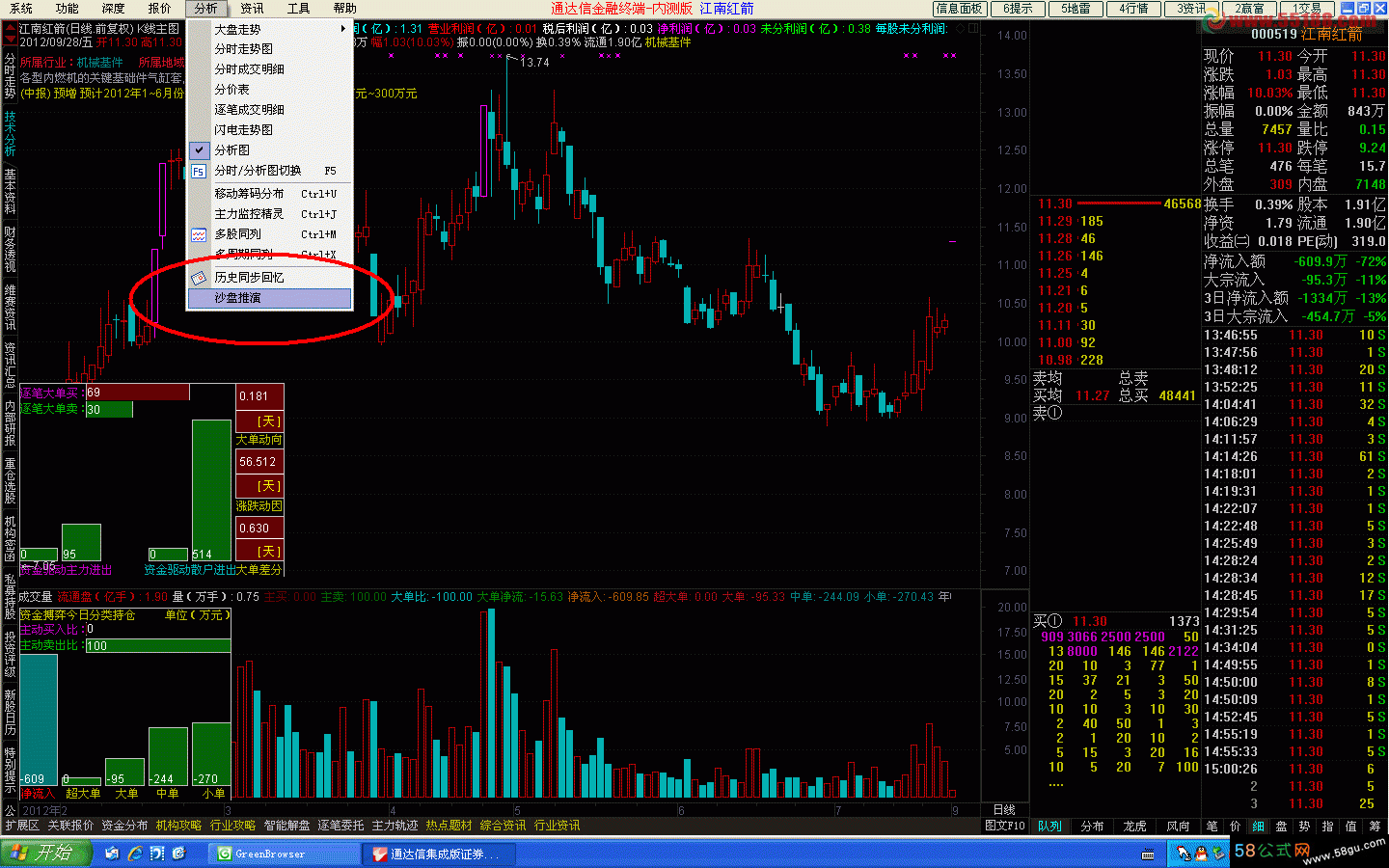Click stock code 000519 江南红箭 header
This screenshot has width=1389, height=868.
click(x=1307, y=34)
